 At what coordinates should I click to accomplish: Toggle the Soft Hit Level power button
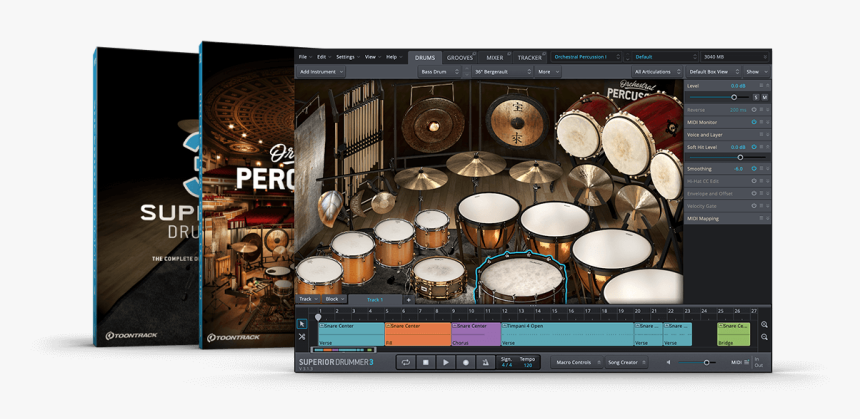pyautogui.click(x=754, y=147)
